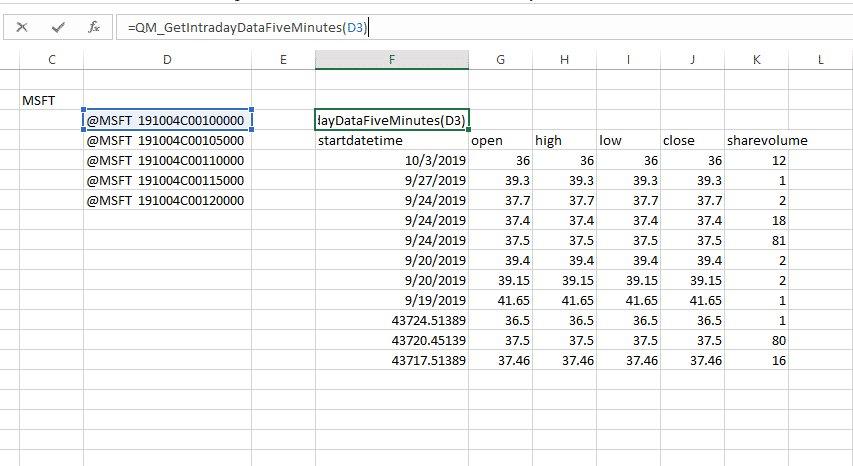Open the Insert Function fx dialog
Viewport: 853px width, 466px height.
point(94,28)
